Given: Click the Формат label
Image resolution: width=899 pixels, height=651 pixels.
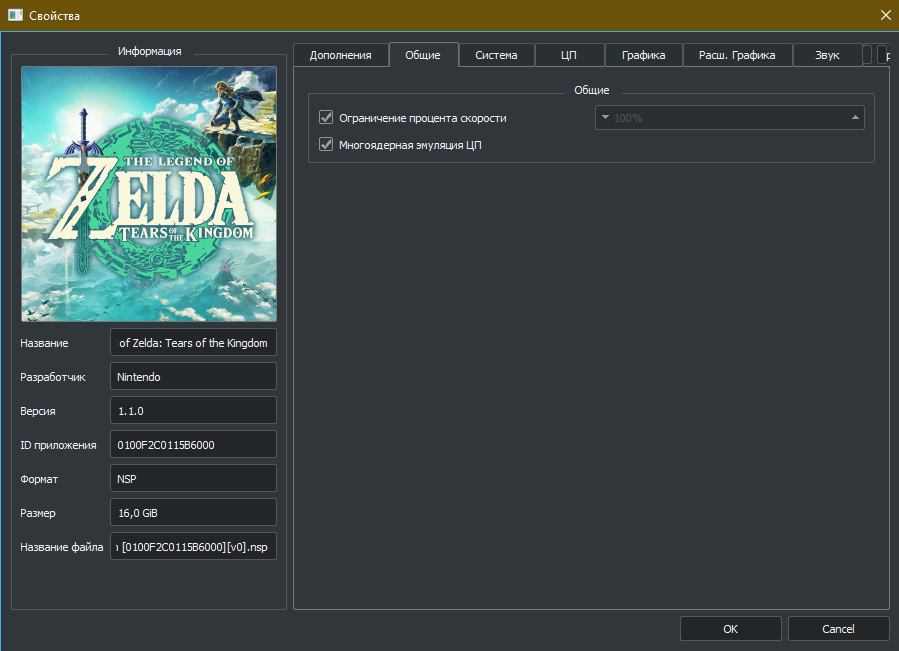Looking at the screenshot, I should pyautogui.click(x=39, y=479).
